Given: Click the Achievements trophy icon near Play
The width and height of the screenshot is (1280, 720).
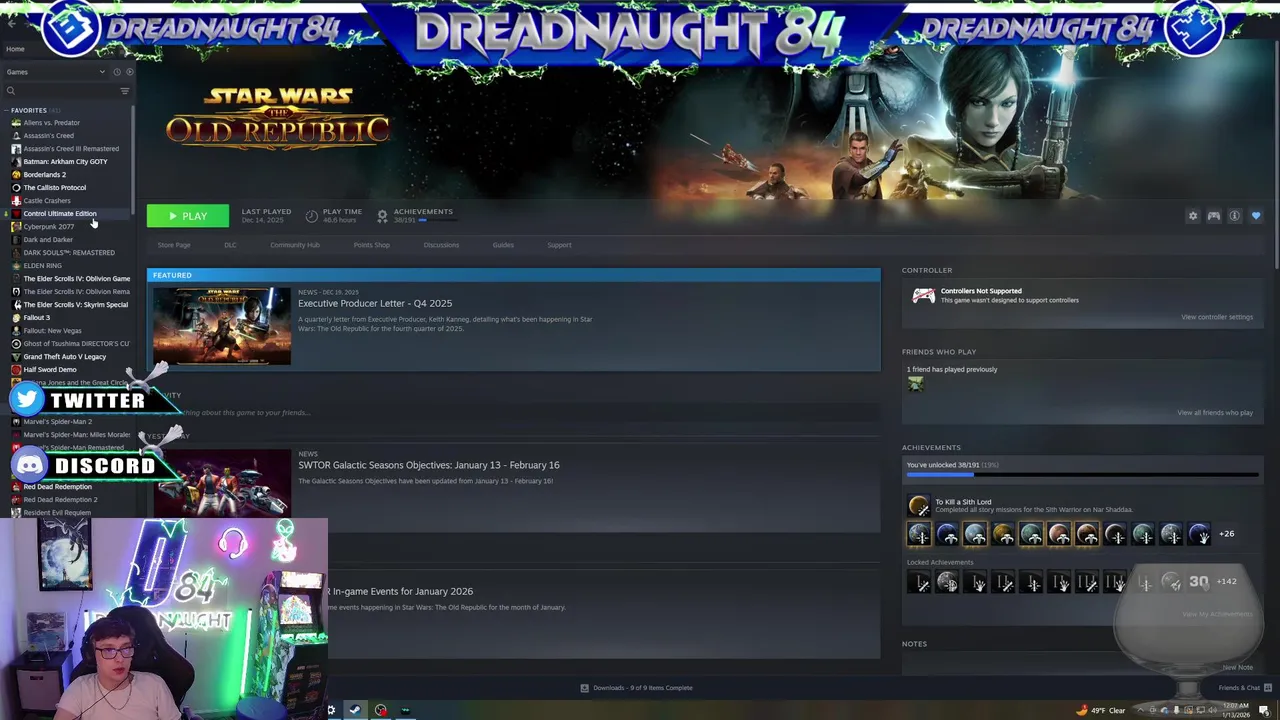Looking at the screenshot, I should [382, 216].
